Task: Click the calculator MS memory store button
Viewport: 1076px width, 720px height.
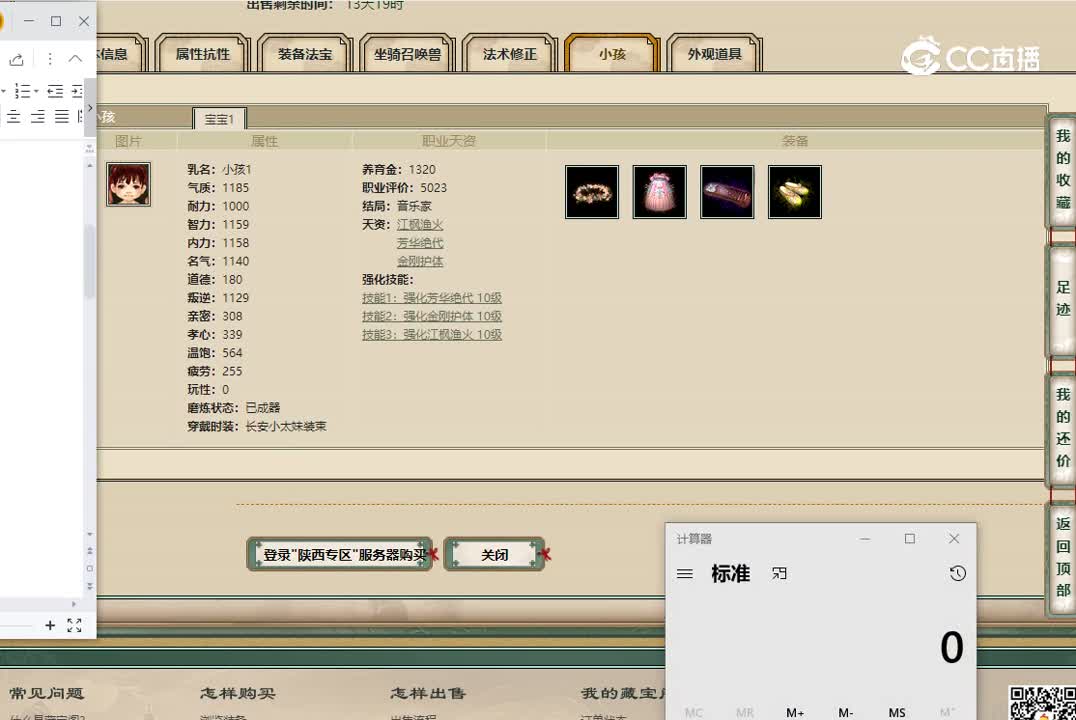Action: (x=896, y=712)
